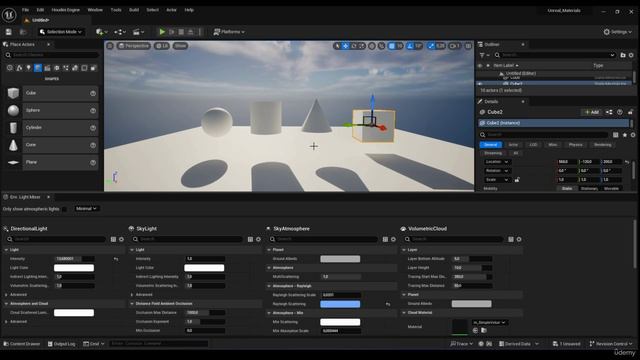
Task: Open the add content toolbar icon with green plus
Action: tap(101, 32)
